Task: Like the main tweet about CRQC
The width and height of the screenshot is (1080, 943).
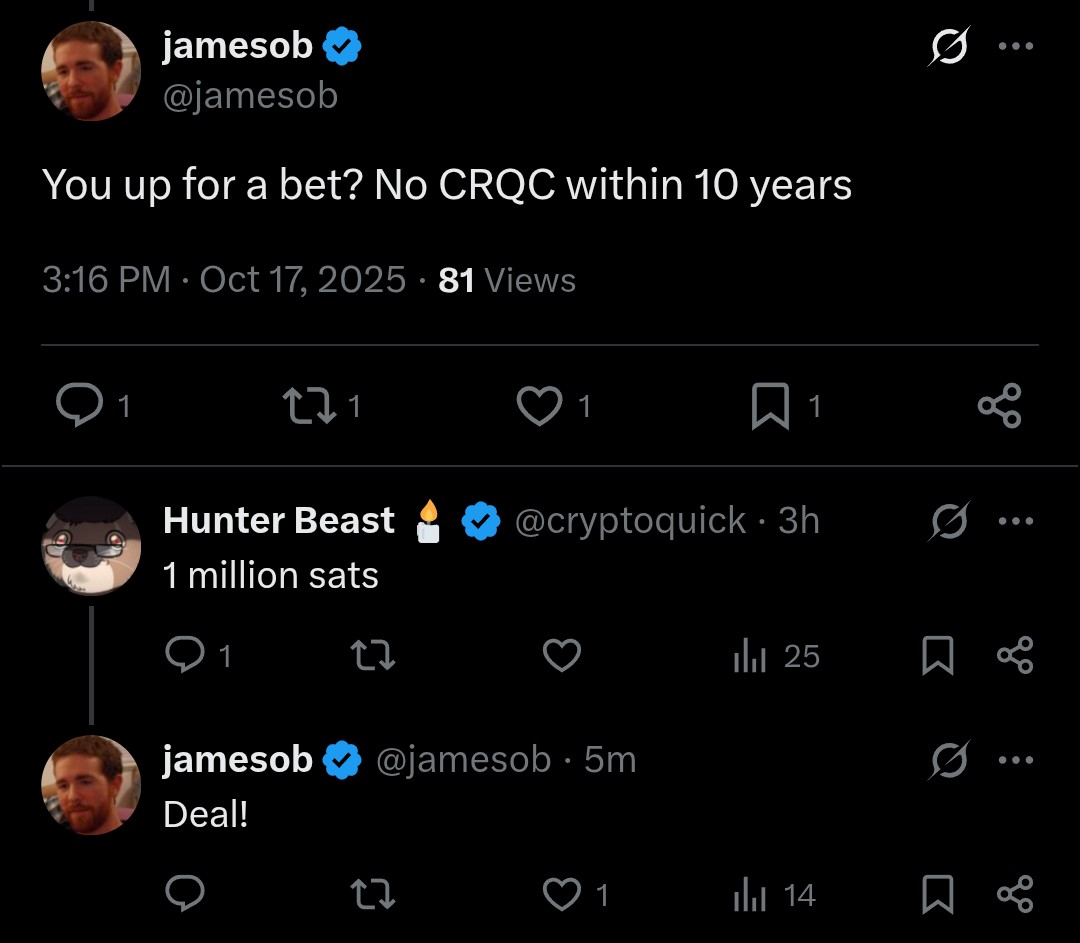Action: (x=539, y=405)
